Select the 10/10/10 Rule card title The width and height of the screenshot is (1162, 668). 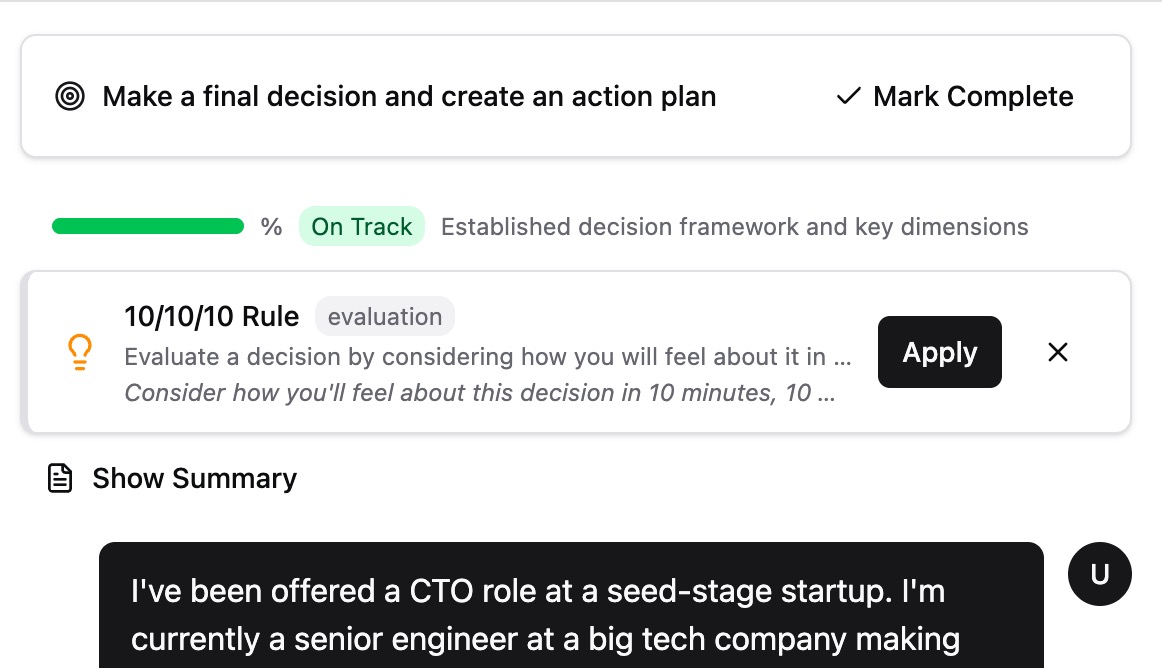(211, 316)
